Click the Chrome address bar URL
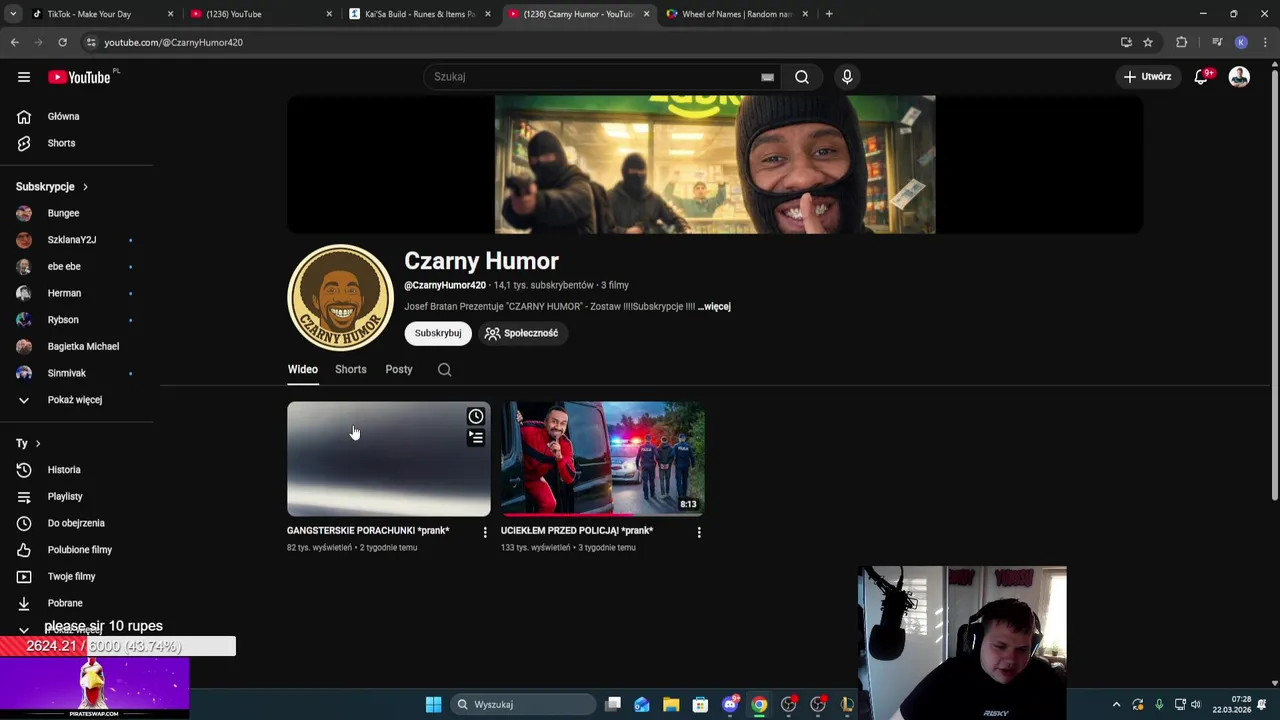 [173, 42]
